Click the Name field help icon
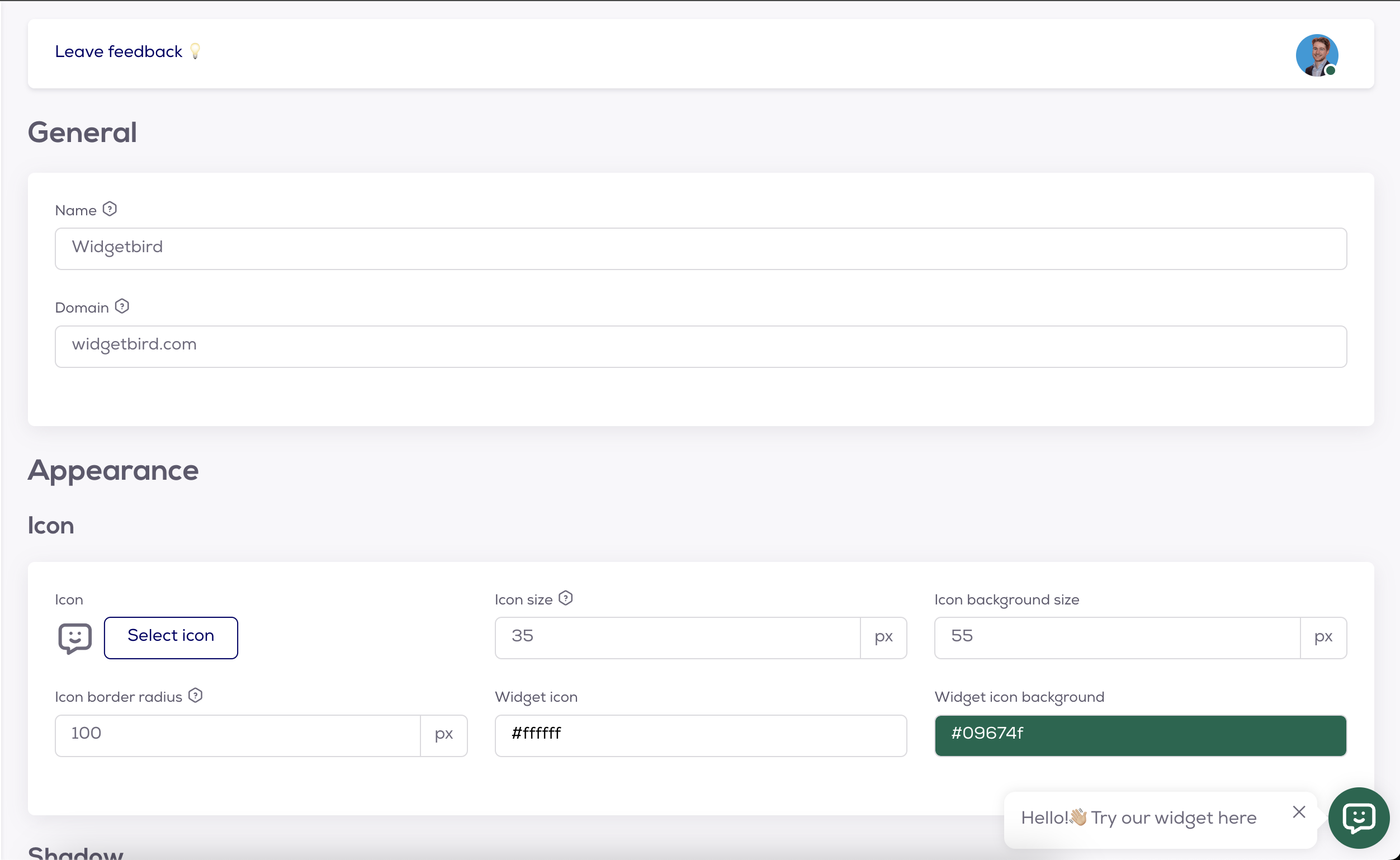Screen dimensions: 1400x860 coord(110,209)
